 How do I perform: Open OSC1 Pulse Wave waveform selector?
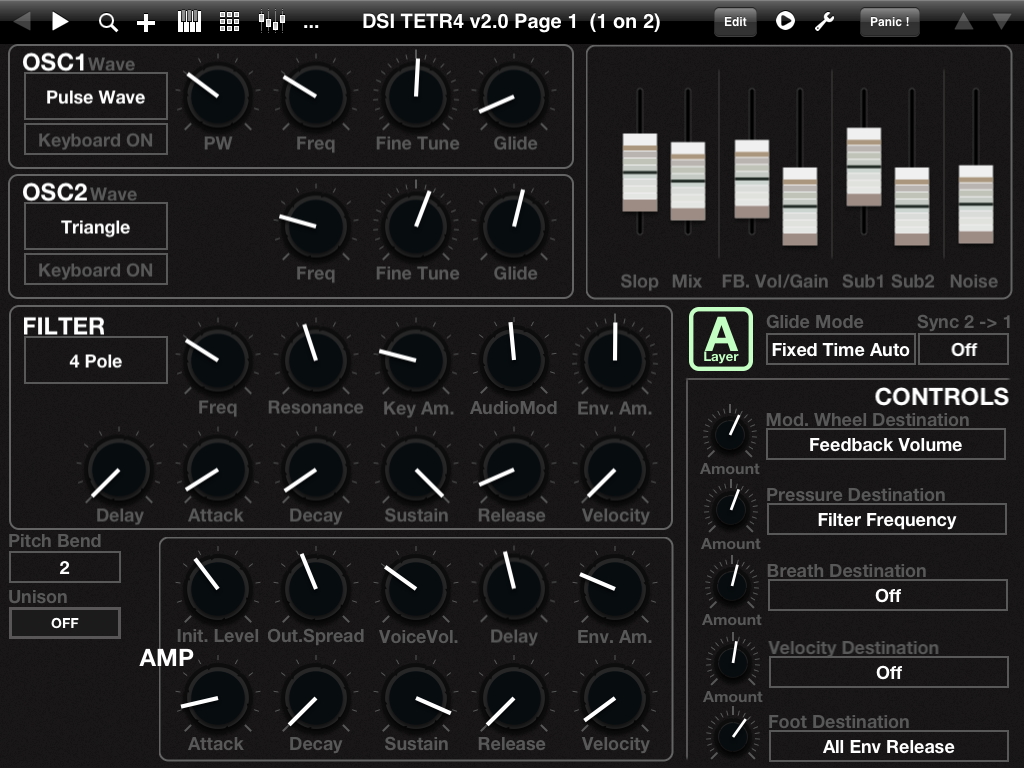point(96,97)
